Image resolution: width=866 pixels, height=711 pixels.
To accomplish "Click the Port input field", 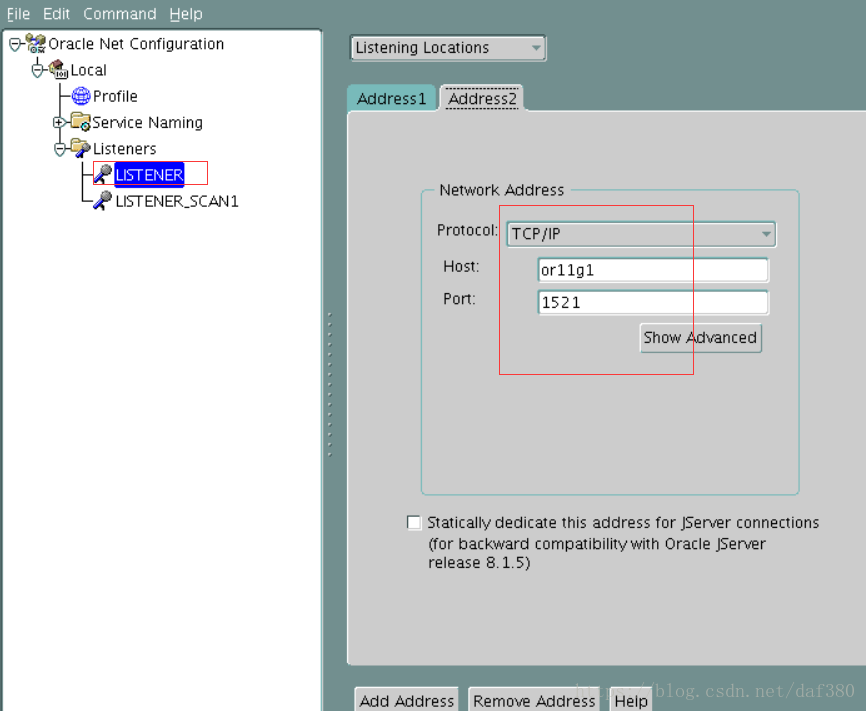I will pos(653,302).
